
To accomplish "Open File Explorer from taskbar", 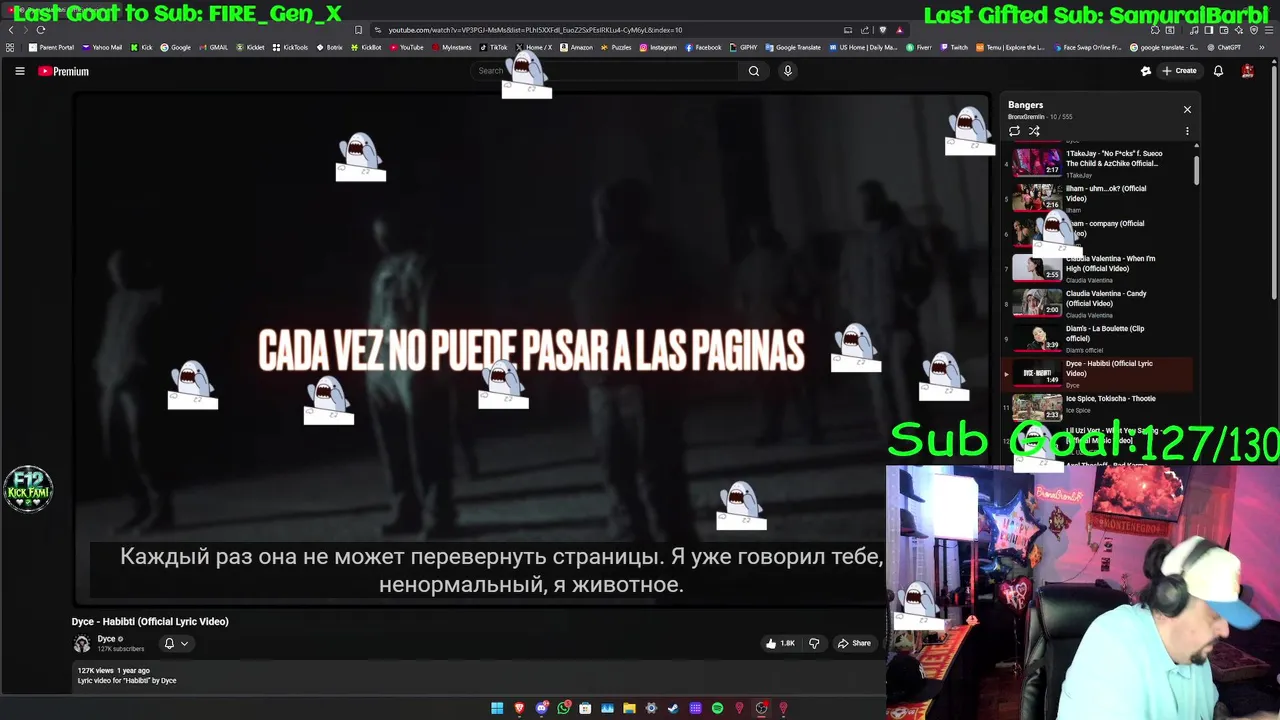I will [629, 708].
